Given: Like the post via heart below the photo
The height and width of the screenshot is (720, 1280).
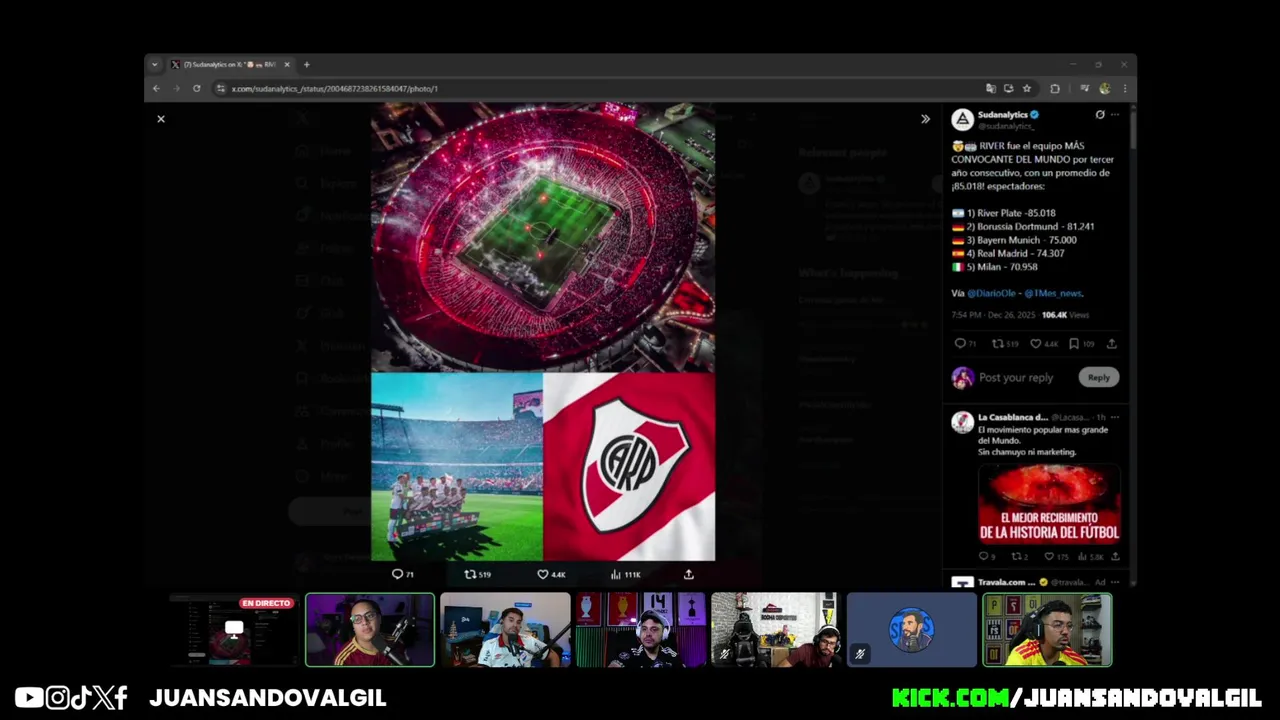Looking at the screenshot, I should pos(551,574).
